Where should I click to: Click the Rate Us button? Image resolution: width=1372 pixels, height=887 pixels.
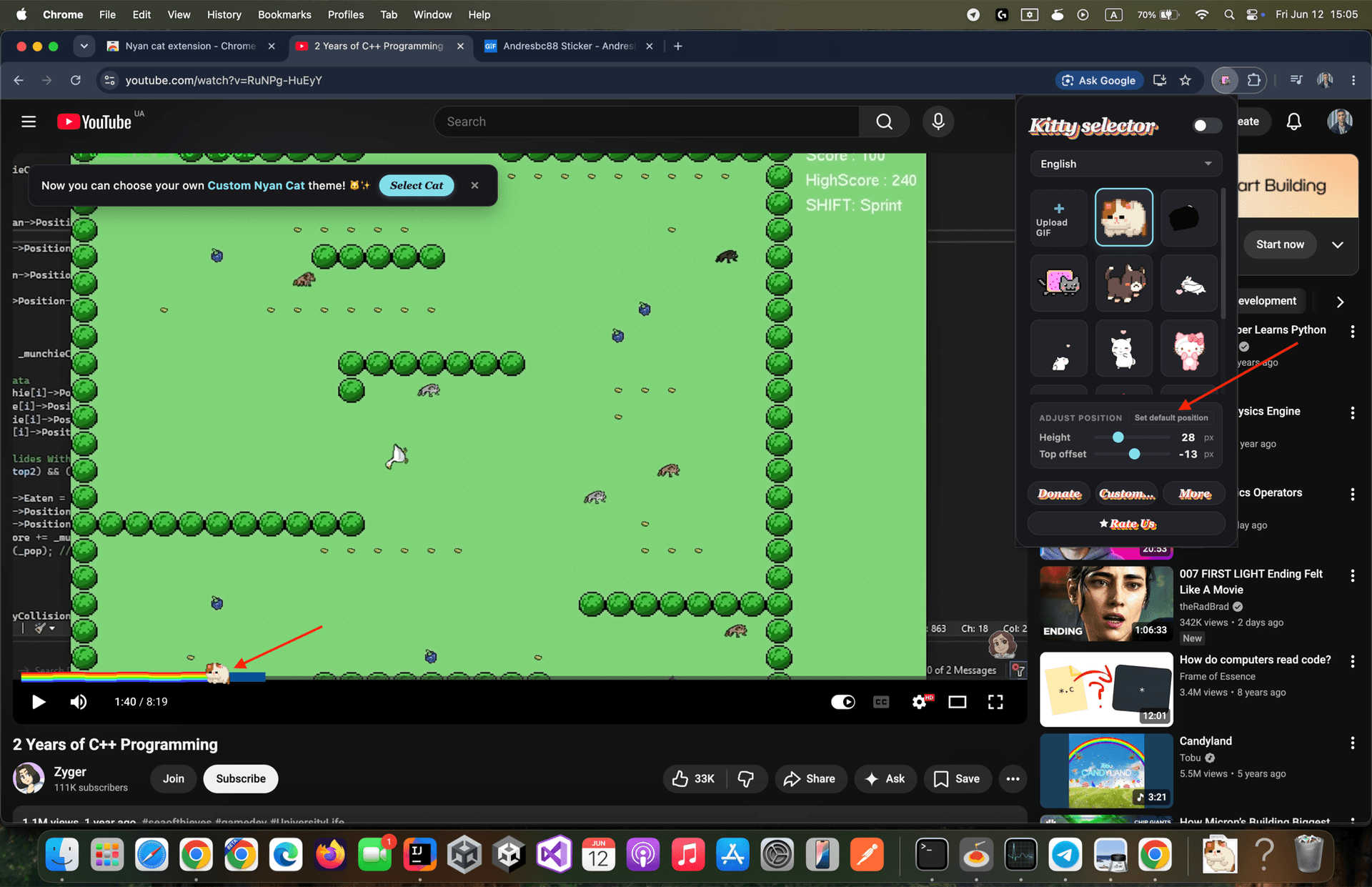[1126, 524]
